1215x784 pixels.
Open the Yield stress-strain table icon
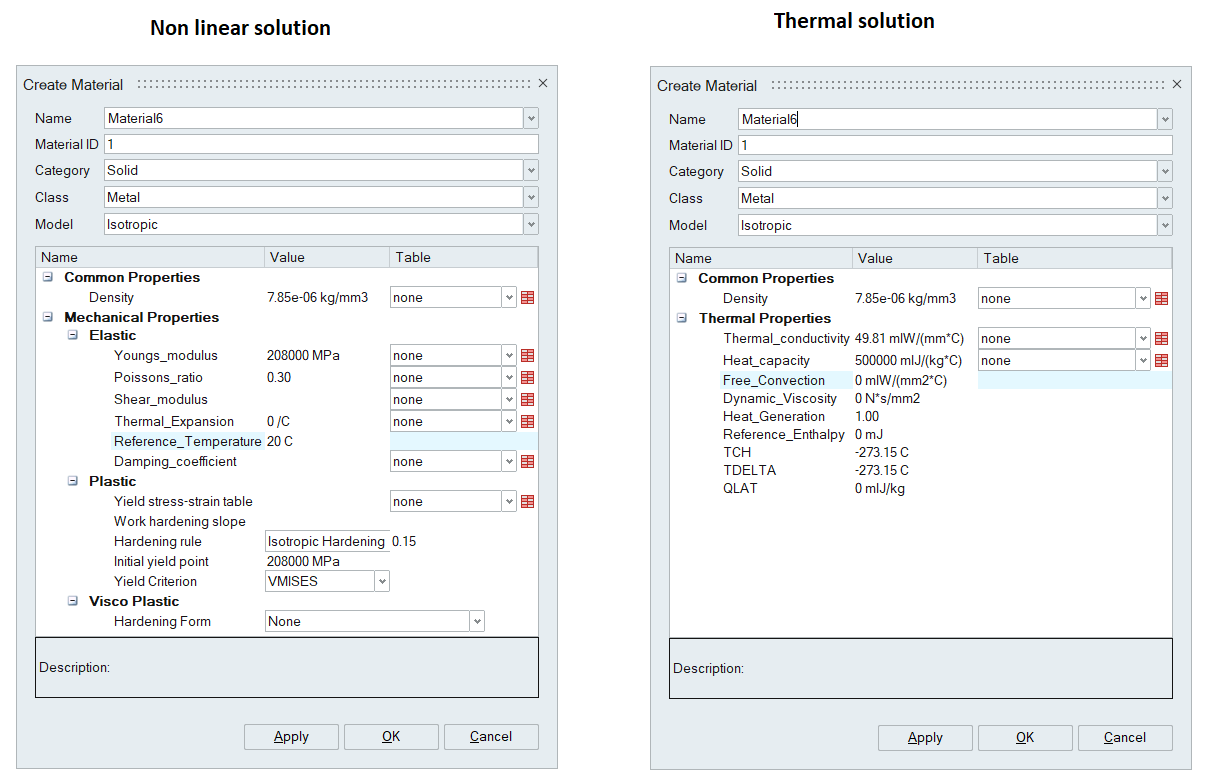point(528,502)
